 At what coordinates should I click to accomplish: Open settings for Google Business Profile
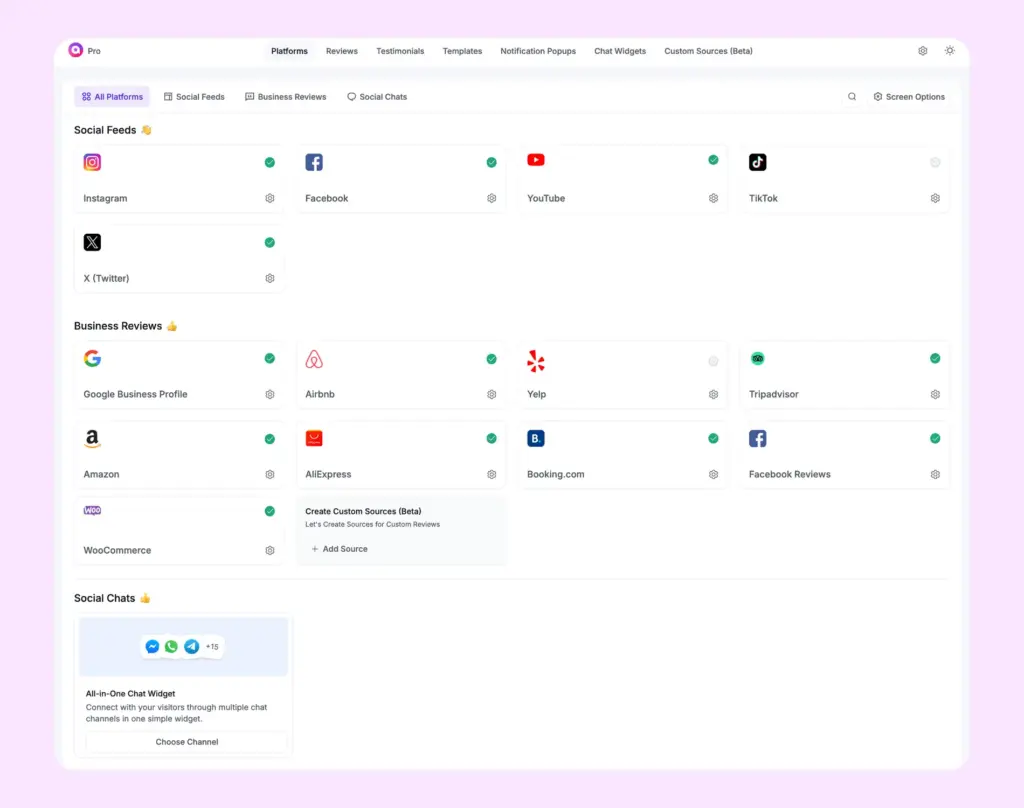(269, 394)
